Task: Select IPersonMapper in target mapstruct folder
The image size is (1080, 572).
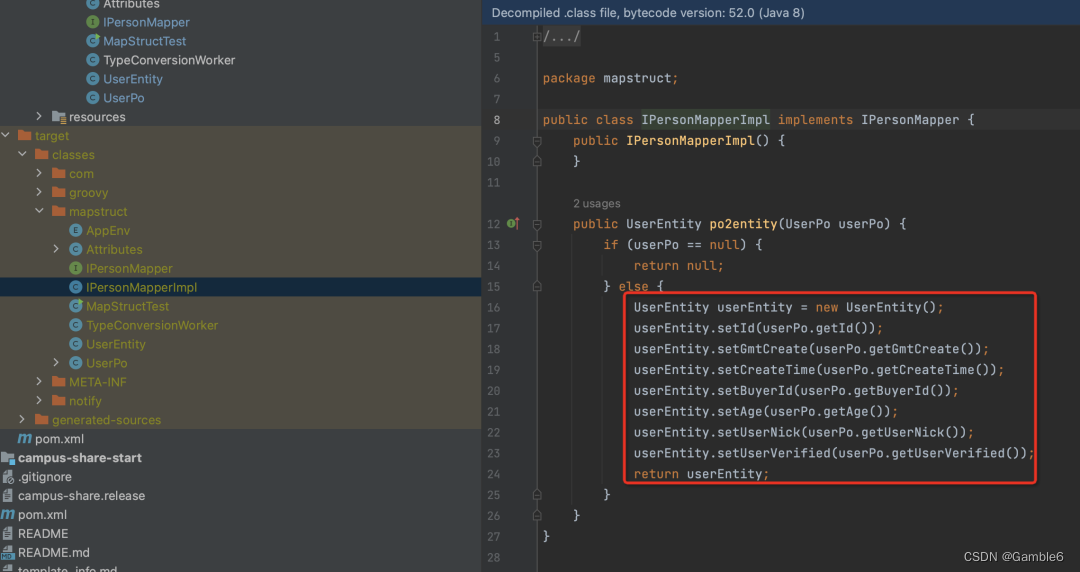Action: click(129, 268)
